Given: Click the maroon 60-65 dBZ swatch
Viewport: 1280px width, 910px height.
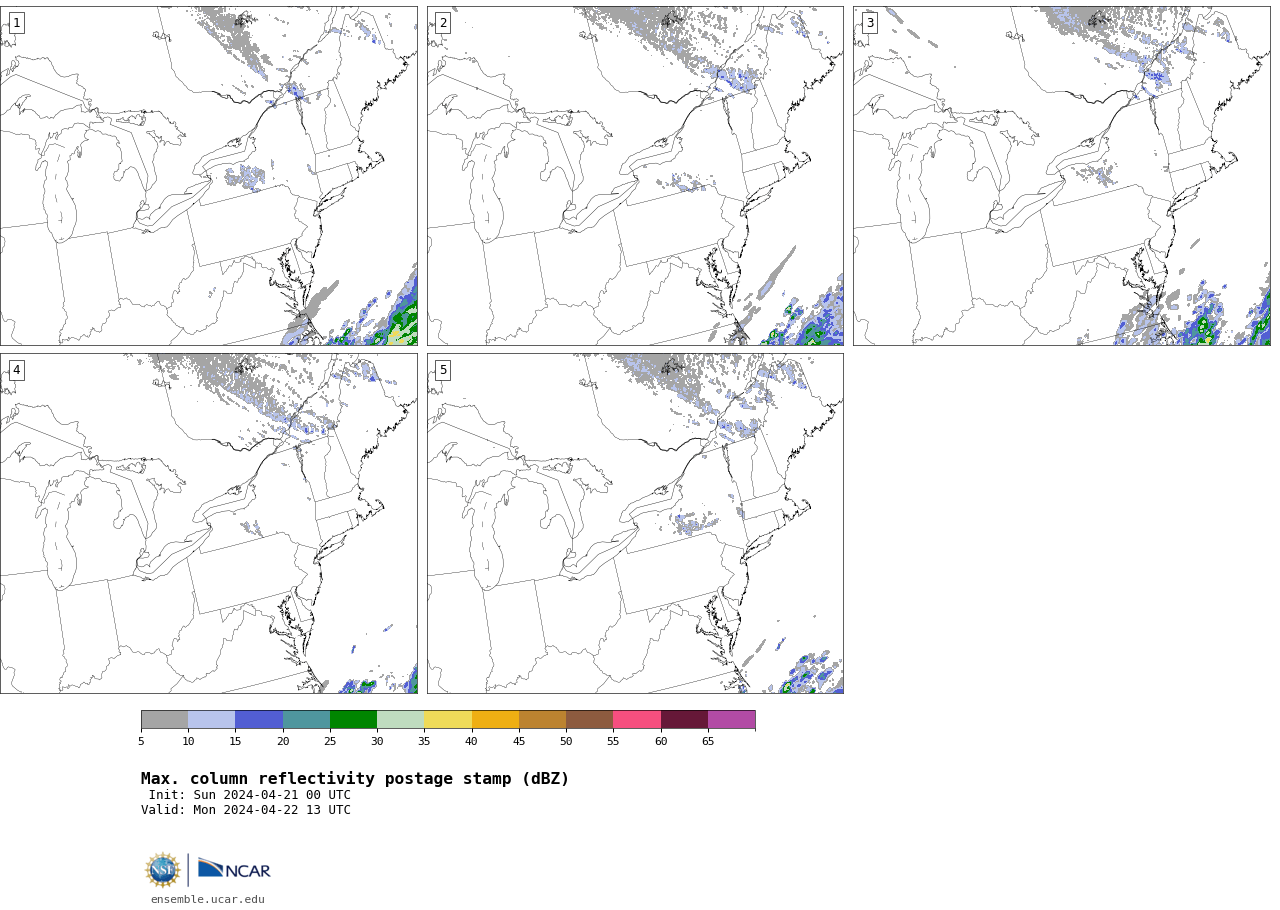Looking at the screenshot, I should coord(684,720).
